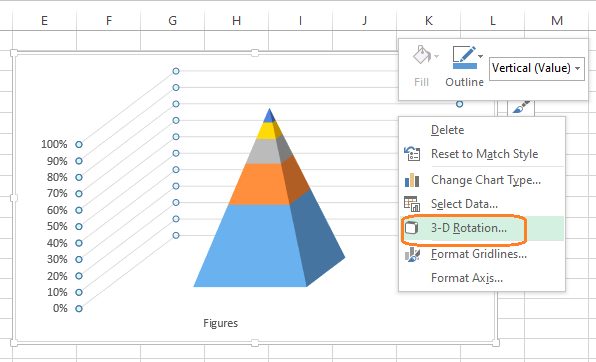Click the Outline pen icon

pyautogui.click(x=464, y=57)
